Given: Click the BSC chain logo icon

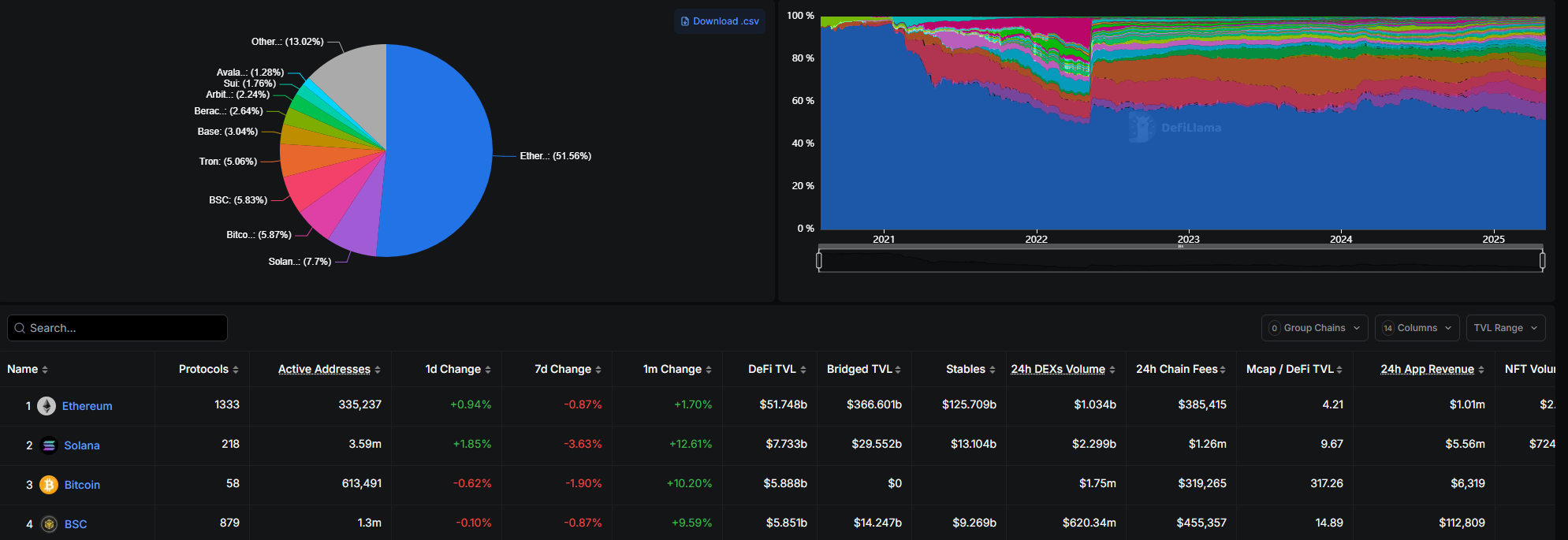Looking at the screenshot, I should pos(49,524).
